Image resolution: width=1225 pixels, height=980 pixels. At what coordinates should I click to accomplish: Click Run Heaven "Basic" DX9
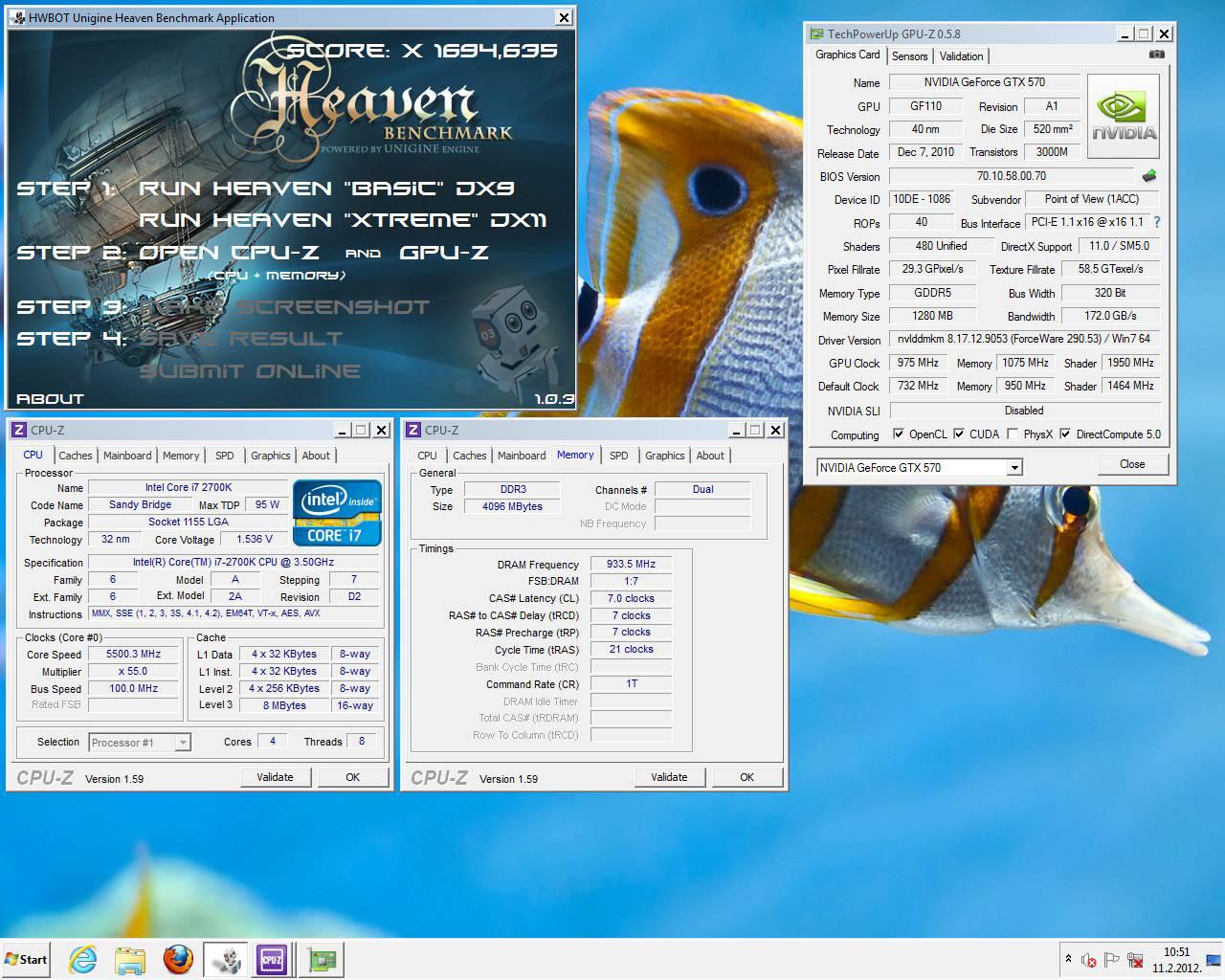coord(326,188)
